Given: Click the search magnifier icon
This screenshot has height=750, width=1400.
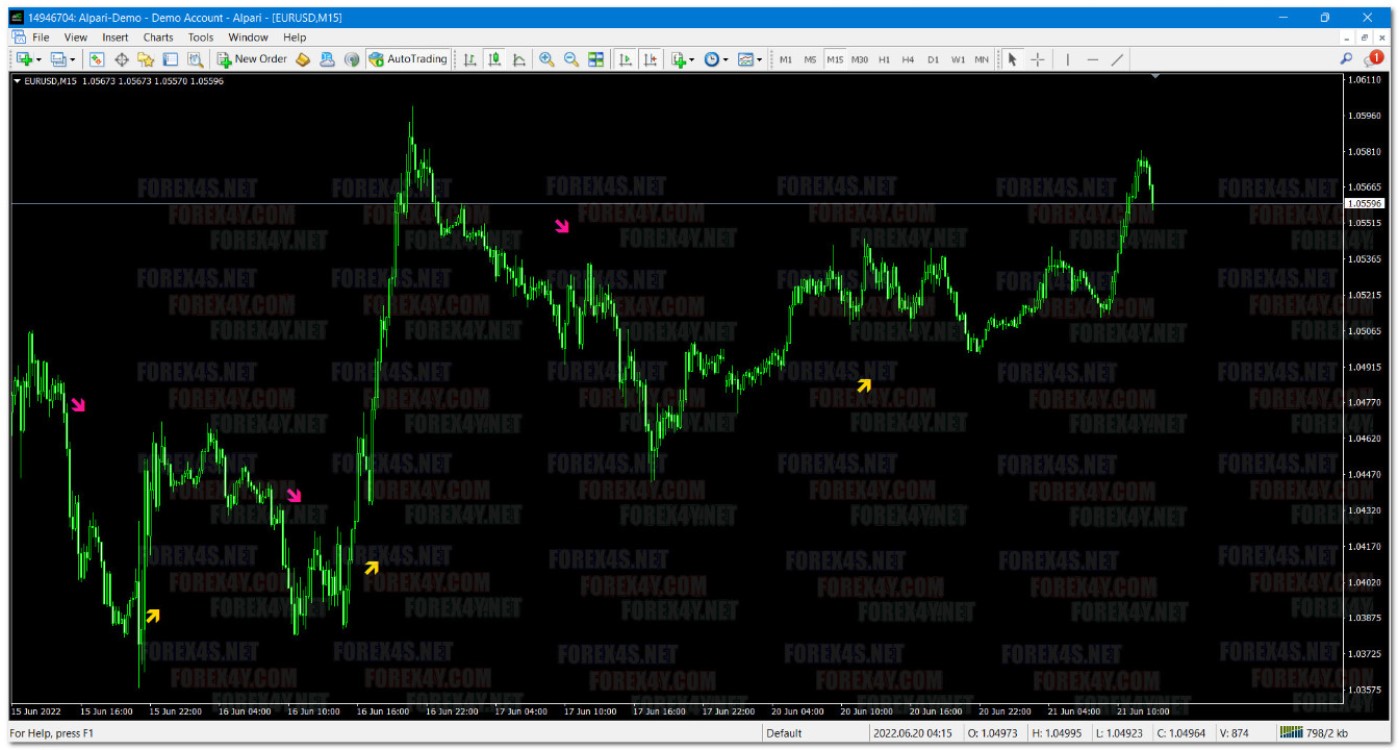Looking at the screenshot, I should pos(1346,60).
